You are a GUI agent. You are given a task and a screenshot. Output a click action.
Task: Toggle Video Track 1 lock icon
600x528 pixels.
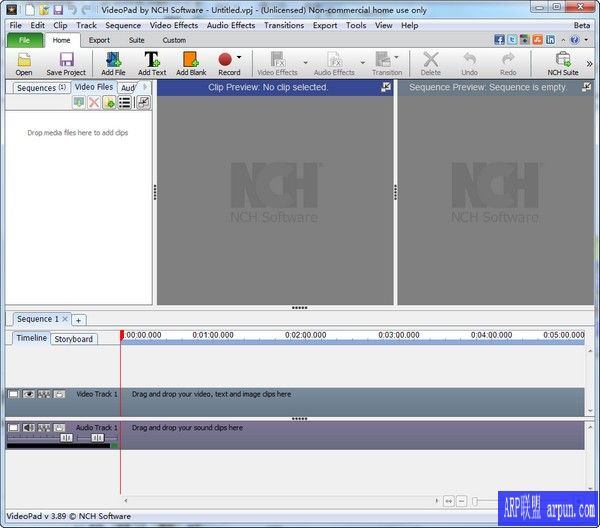[x=59, y=394]
